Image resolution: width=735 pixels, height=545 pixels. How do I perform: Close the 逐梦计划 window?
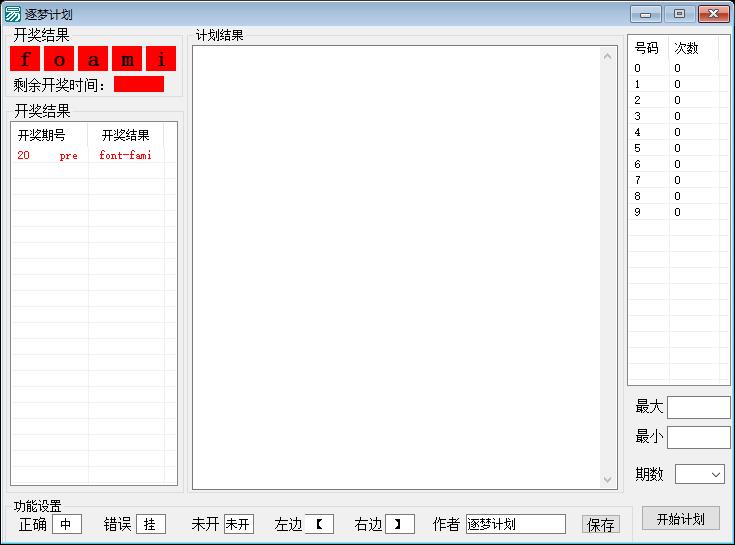click(713, 14)
